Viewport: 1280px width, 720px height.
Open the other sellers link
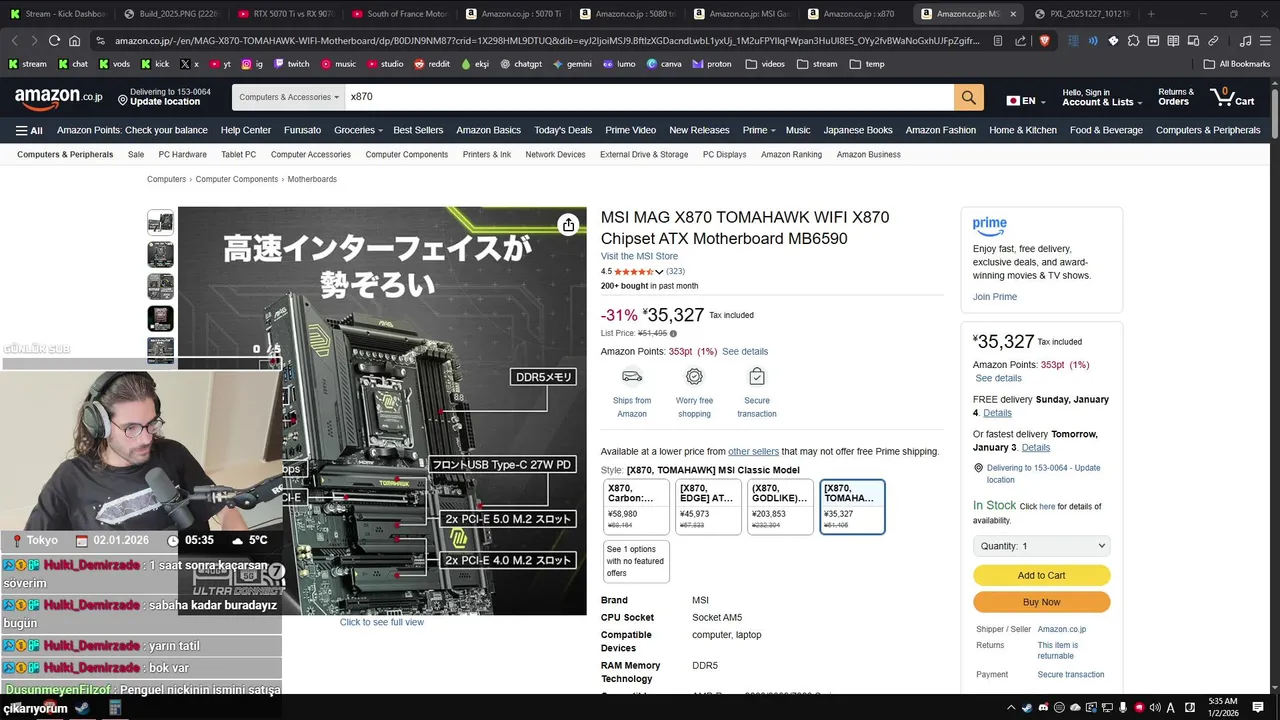[753, 451]
